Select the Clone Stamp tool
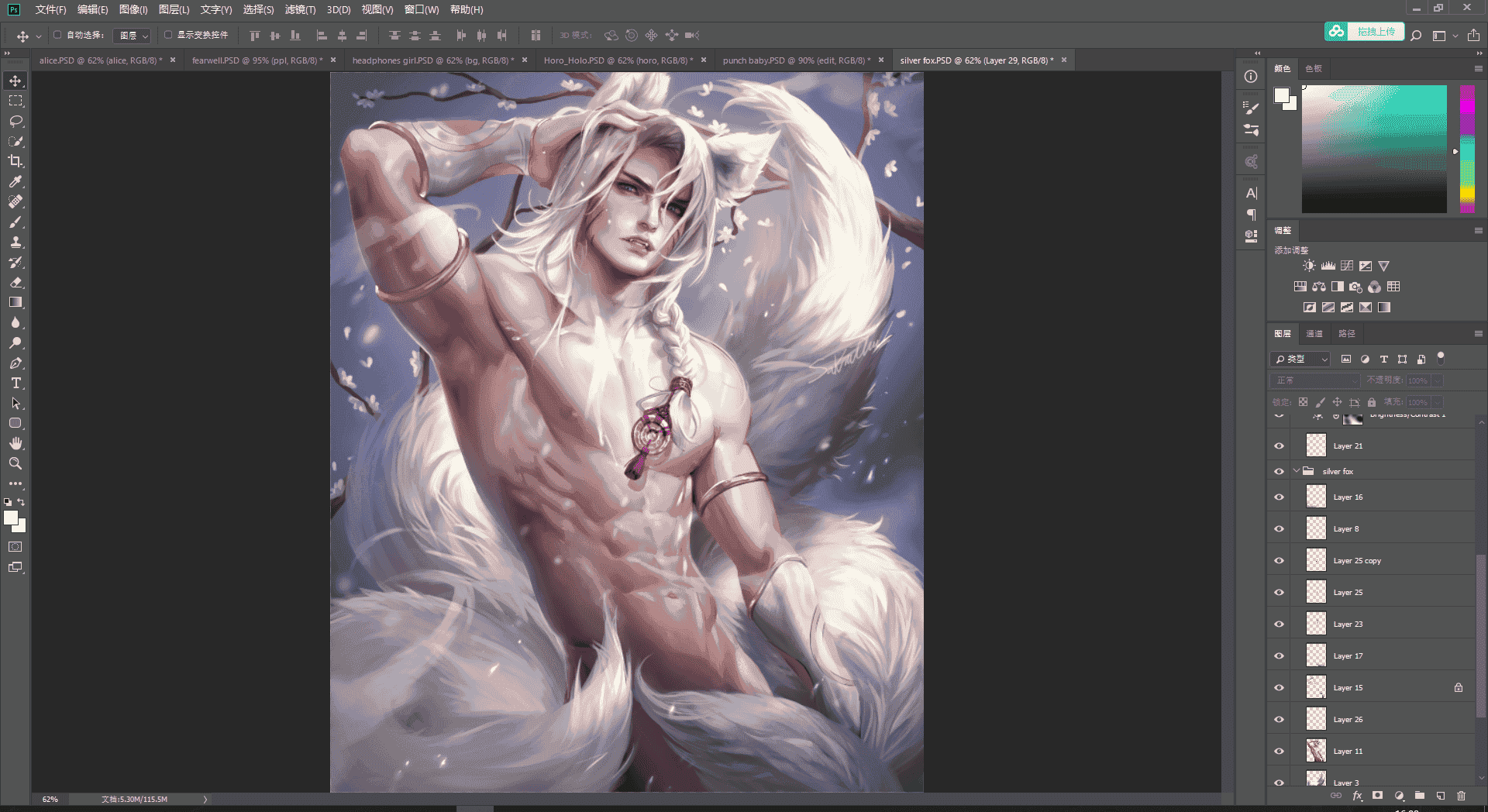1488x812 pixels. click(15, 242)
